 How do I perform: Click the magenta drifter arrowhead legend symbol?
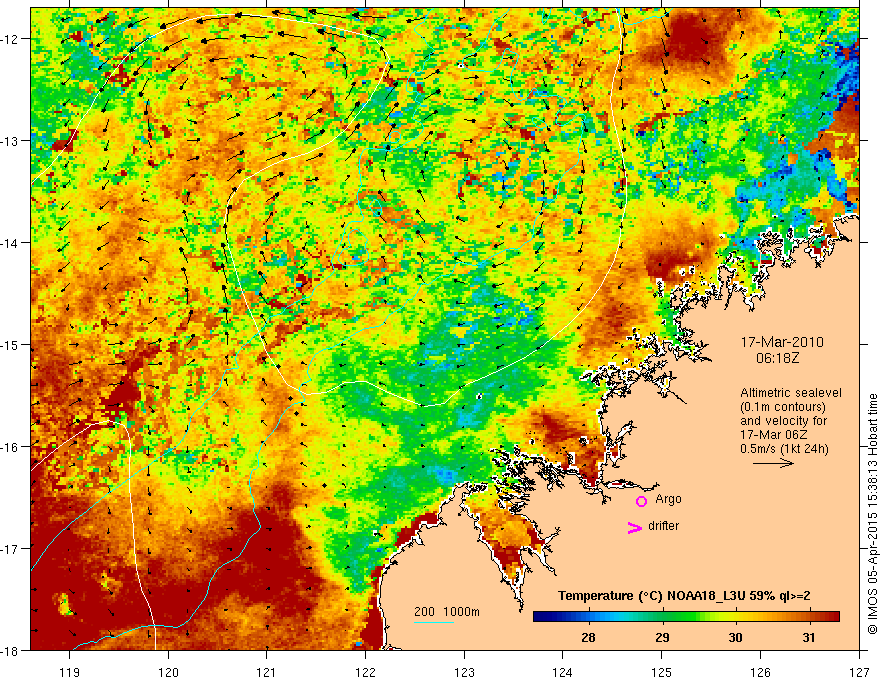coord(635,528)
